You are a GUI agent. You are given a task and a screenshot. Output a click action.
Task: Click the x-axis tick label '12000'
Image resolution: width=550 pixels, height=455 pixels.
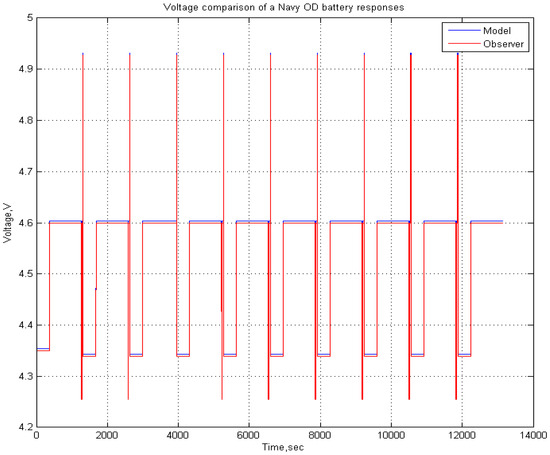click(x=462, y=435)
